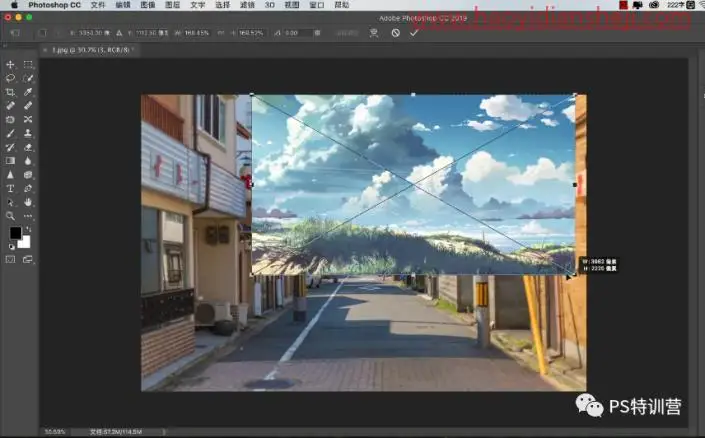Select the Path Selection arrow tool
The image size is (705, 438).
coord(10,202)
